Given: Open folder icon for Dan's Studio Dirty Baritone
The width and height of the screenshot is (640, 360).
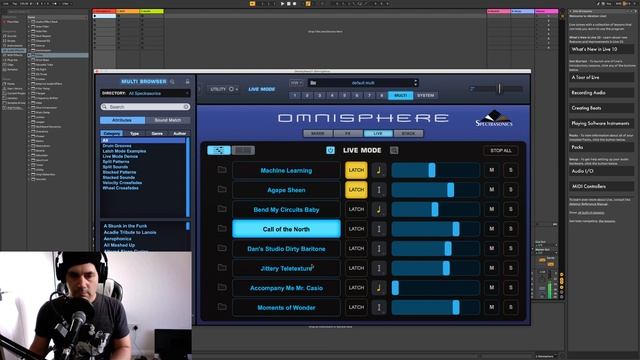Looking at the screenshot, I should click(222, 248).
